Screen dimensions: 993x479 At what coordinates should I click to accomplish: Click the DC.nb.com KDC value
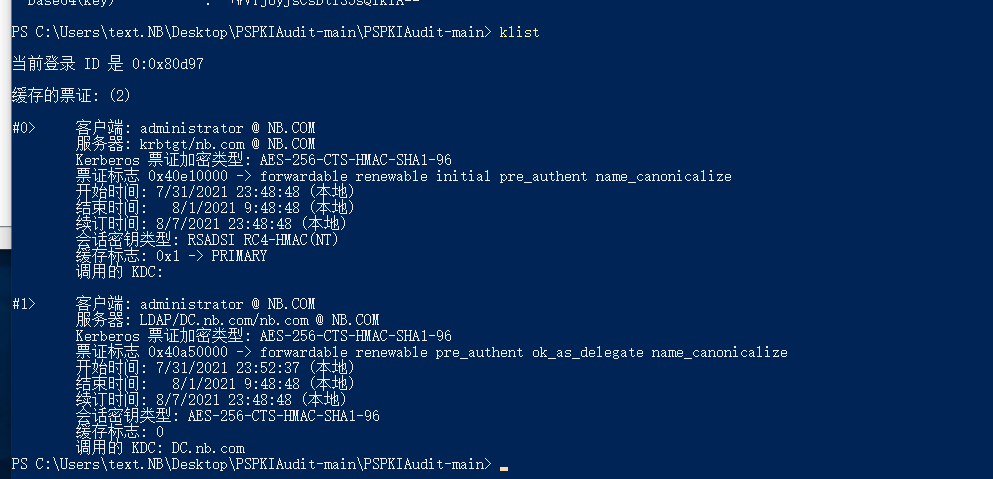208,449
